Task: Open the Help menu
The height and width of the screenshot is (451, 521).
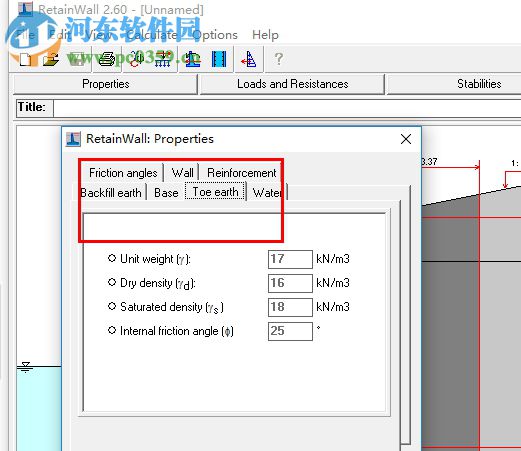Action: tap(265, 35)
